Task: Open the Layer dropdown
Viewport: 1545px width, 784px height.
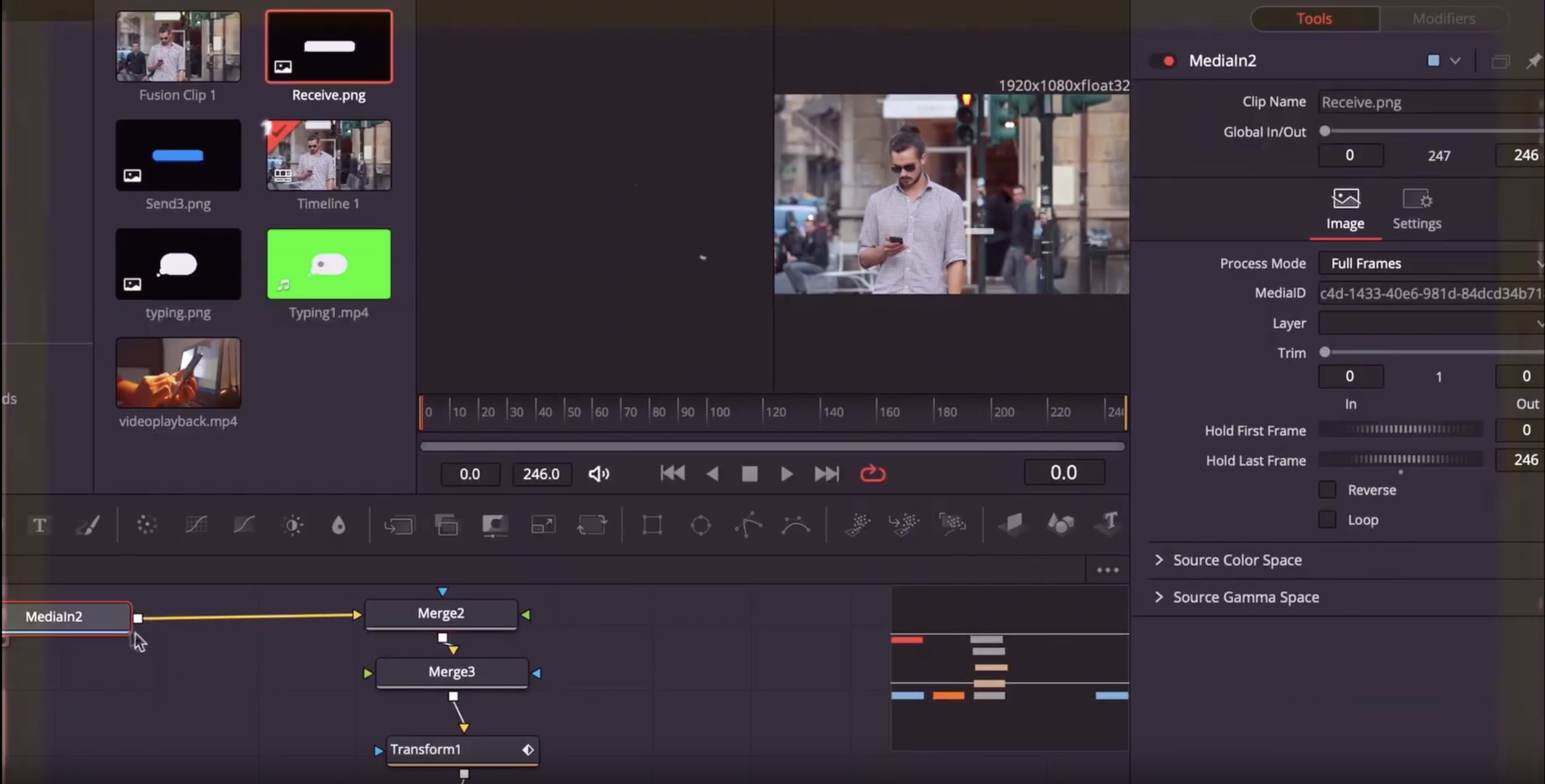Action: pyautogui.click(x=1431, y=323)
